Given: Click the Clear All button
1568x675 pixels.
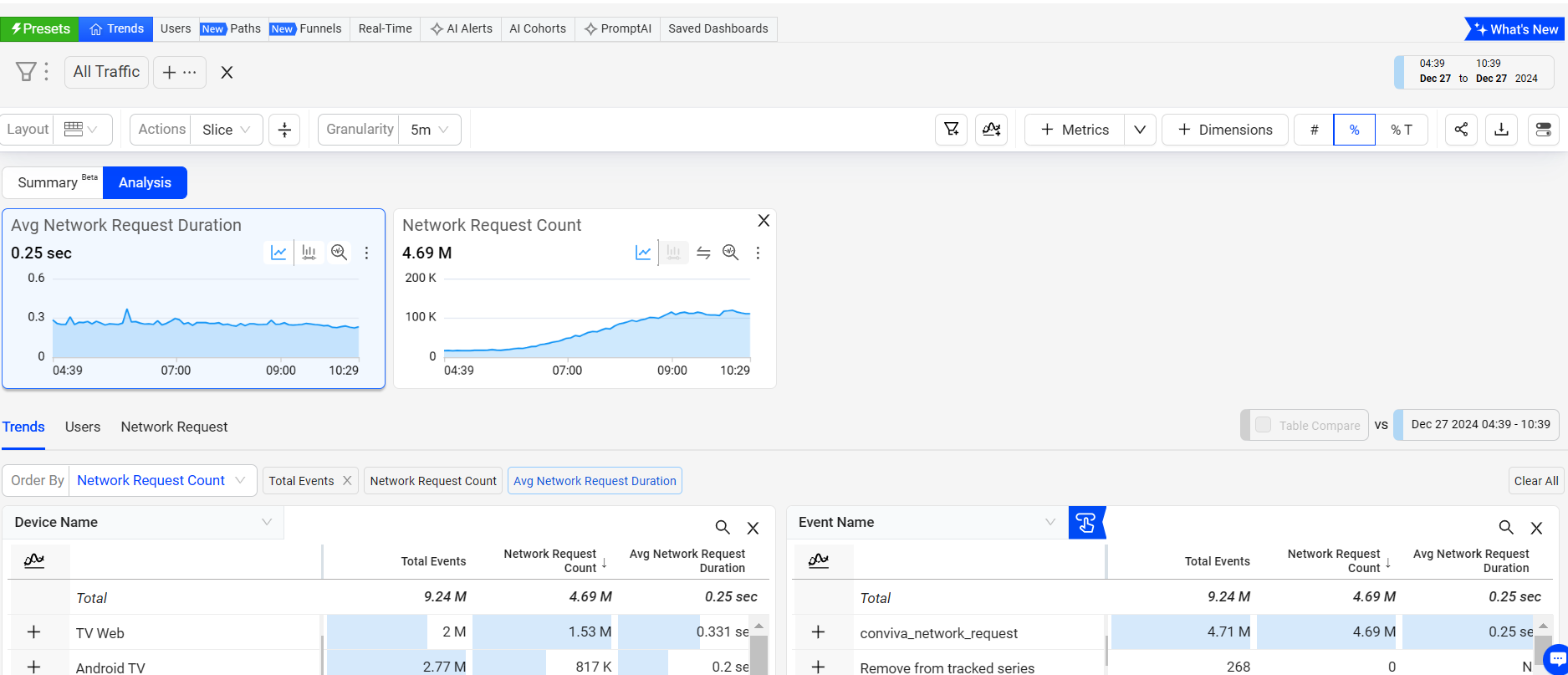Looking at the screenshot, I should click(1535, 481).
